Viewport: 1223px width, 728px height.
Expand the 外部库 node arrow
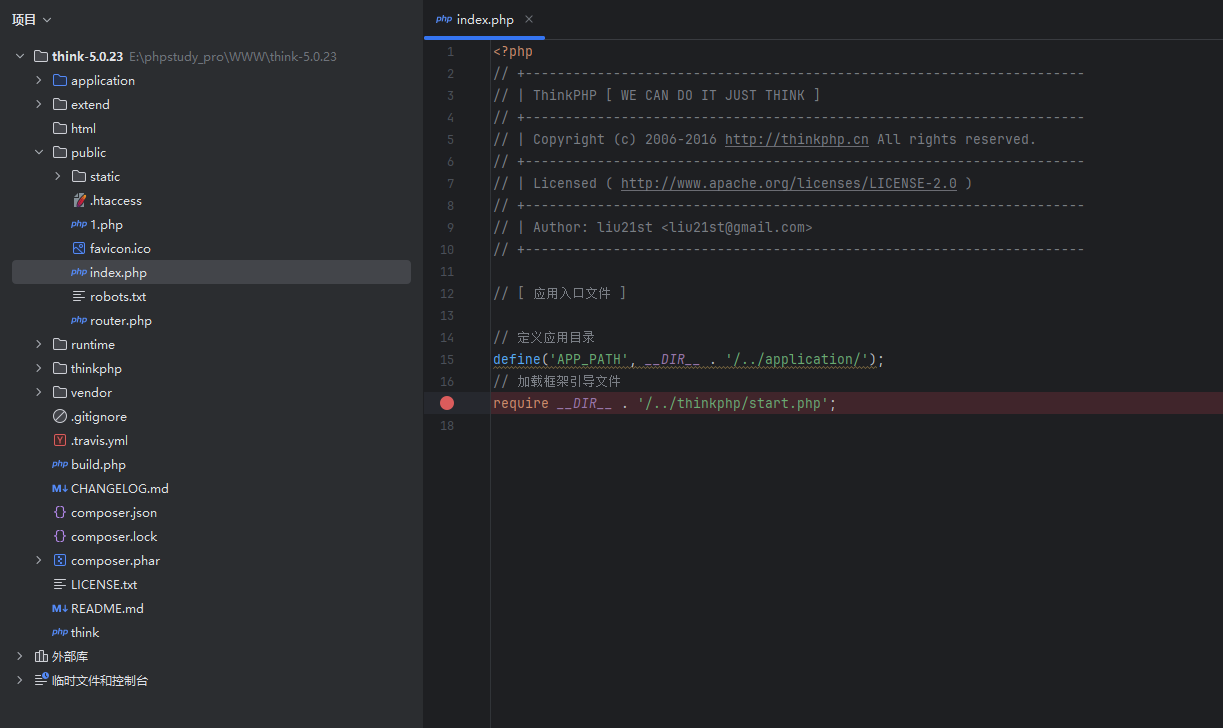pyautogui.click(x=20, y=657)
